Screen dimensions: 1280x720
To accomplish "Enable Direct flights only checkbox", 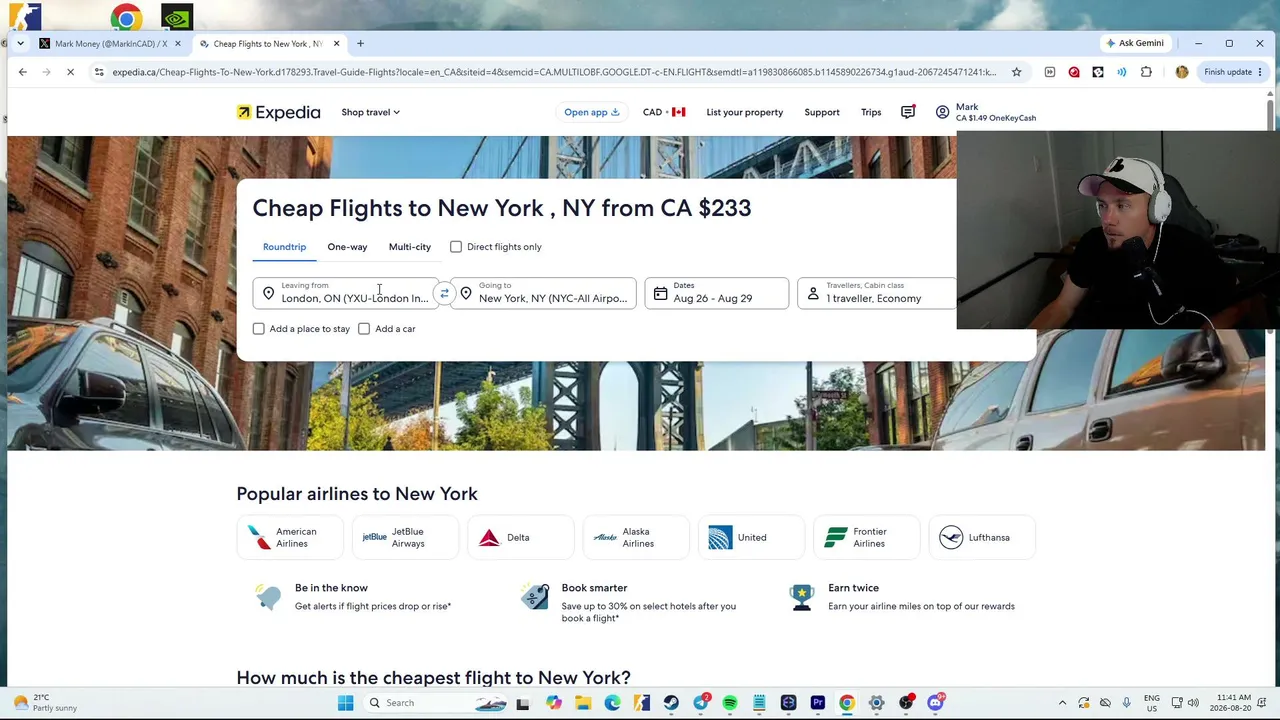I will tap(456, 247).
